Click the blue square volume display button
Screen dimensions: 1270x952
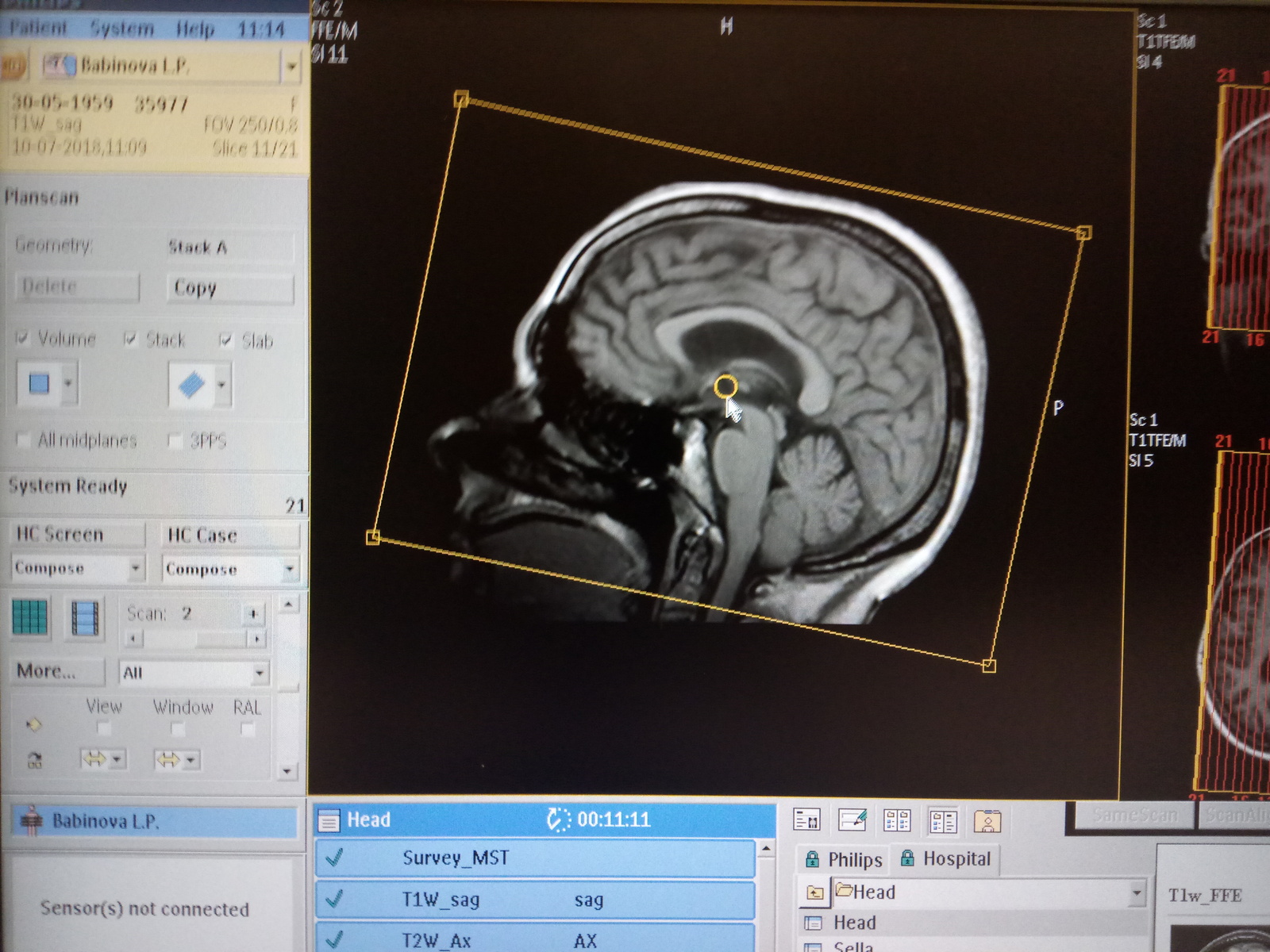(x=39, y=384)
